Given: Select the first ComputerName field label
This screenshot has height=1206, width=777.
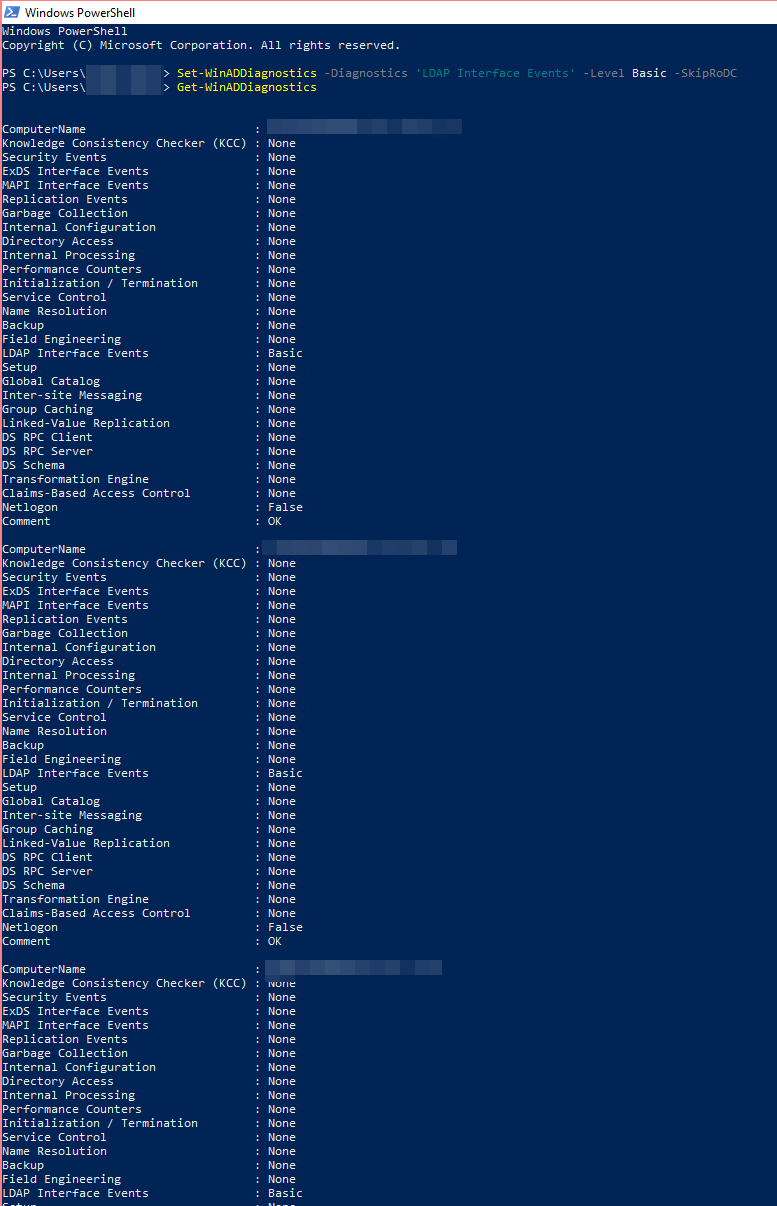Looking at the screenshot, I should (x=43, y=128).
